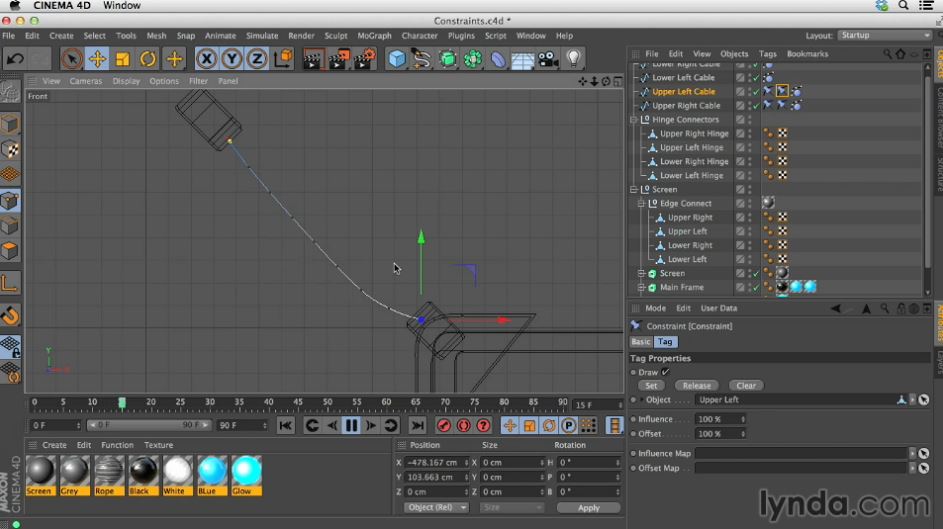Pause the animation playback

[x=351, y=426]
